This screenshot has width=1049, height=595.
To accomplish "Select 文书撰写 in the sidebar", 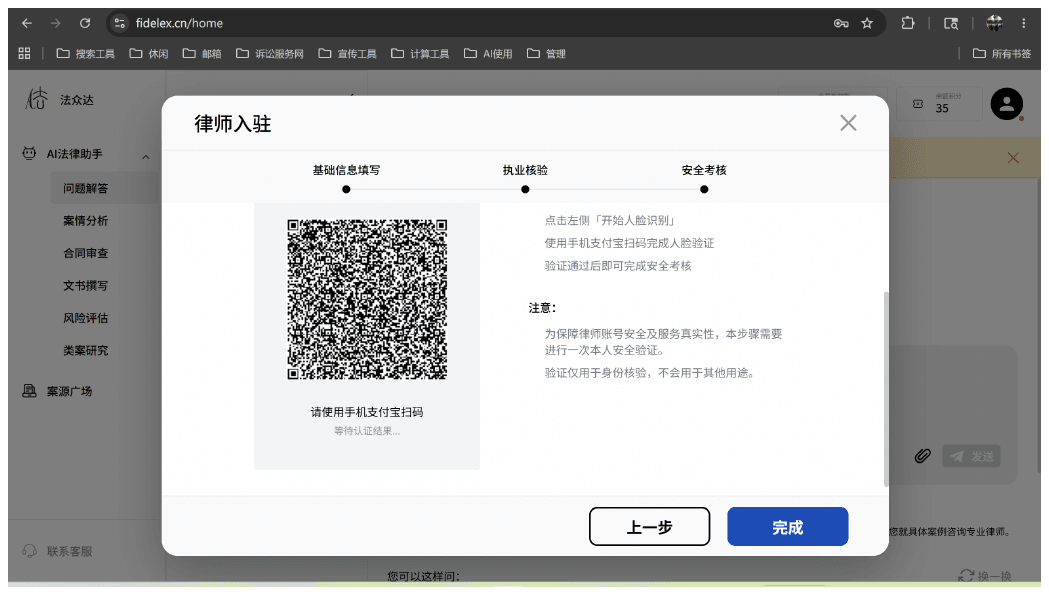I will (86, 286).
